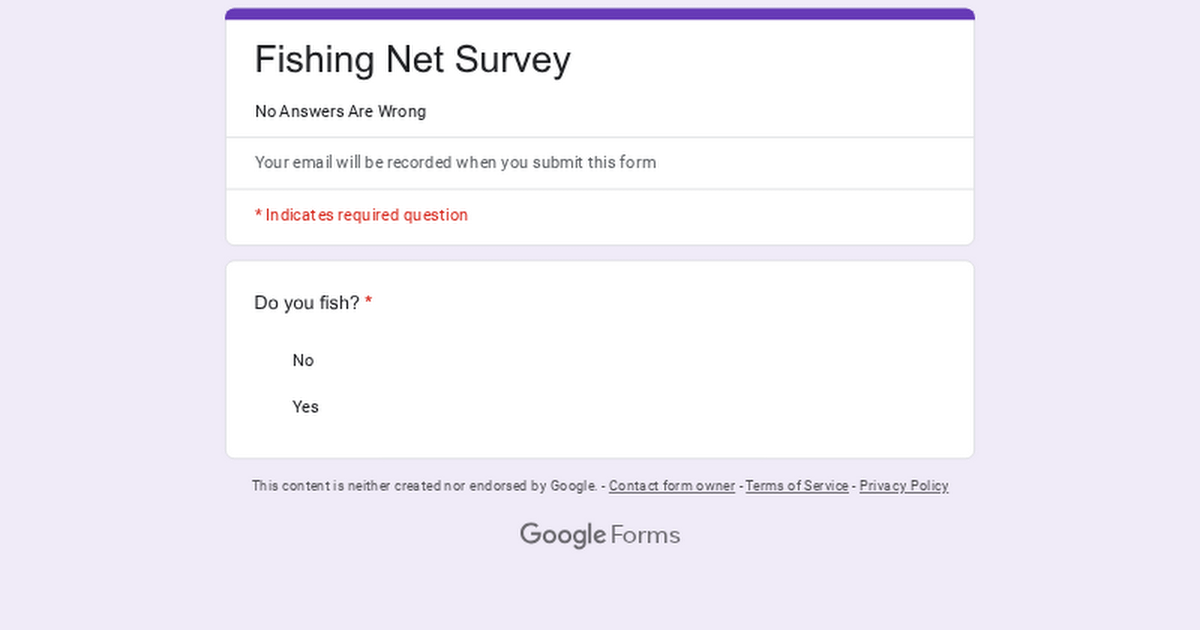1200x630 pixels.
Task: Click the word "Survey" in the form title
Action: [x=512, y=60]
